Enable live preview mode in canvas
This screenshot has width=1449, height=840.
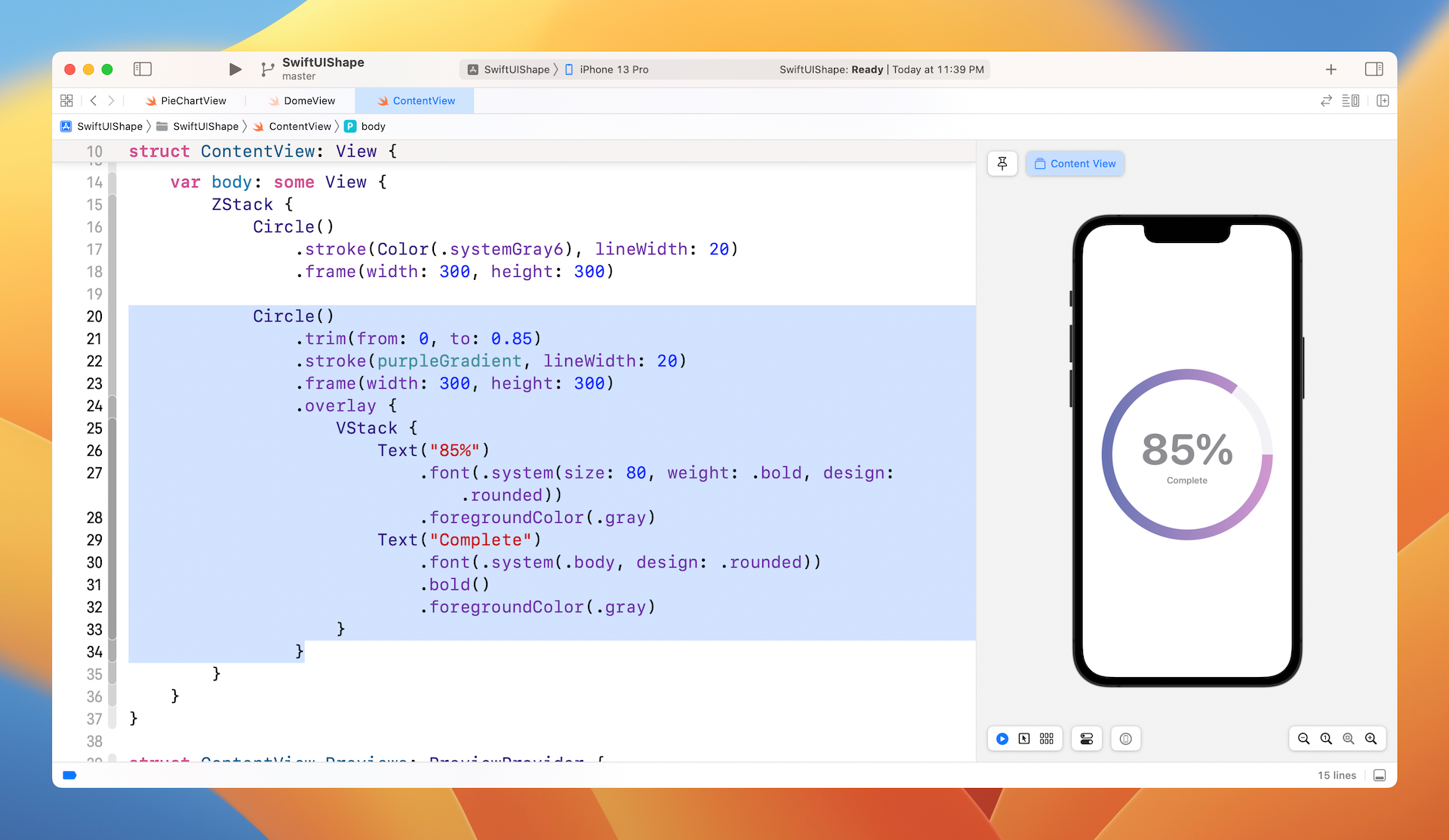coord(1002,739)
